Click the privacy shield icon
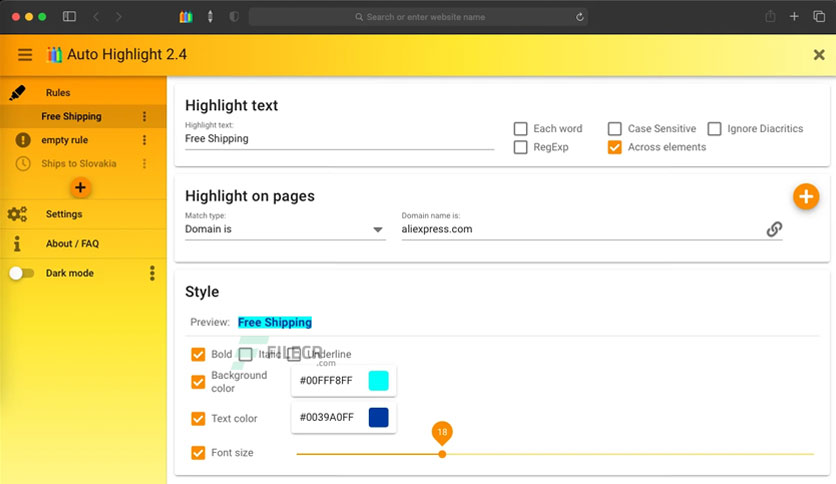836x484 pixels. tap(234, 17)
